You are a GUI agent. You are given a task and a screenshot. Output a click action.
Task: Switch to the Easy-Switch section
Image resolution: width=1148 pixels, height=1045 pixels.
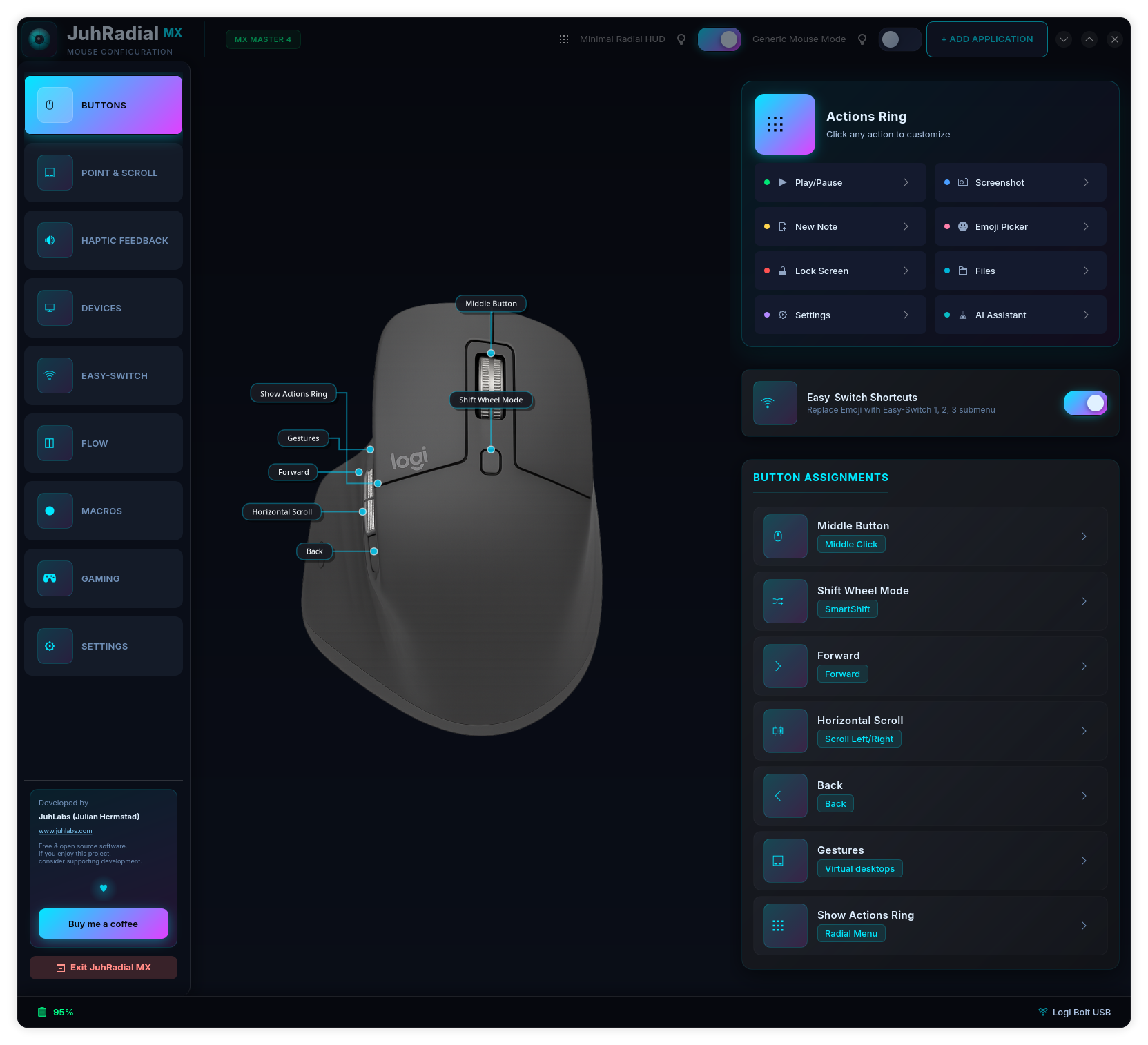104,375
